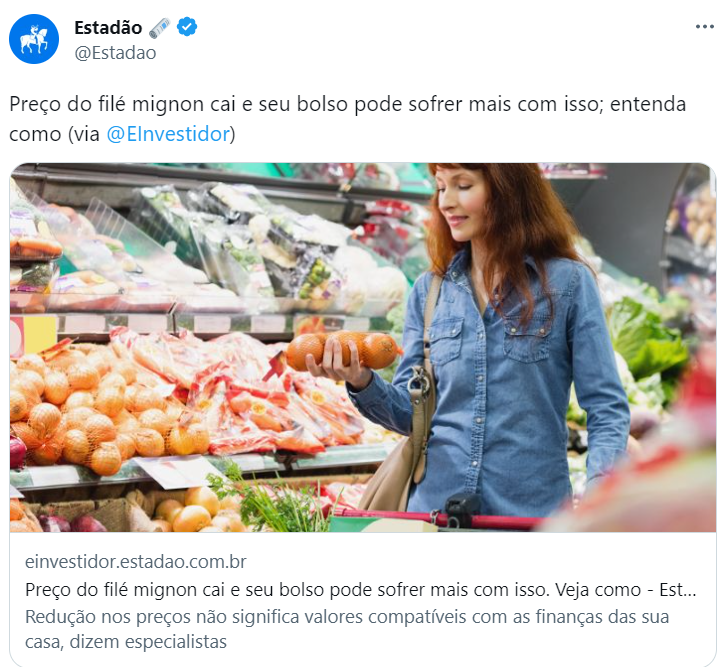Open the @EInvestidor mention link
Image resolution: width=725 pixels, height=667 pixels.
click(x=168, y=134)
